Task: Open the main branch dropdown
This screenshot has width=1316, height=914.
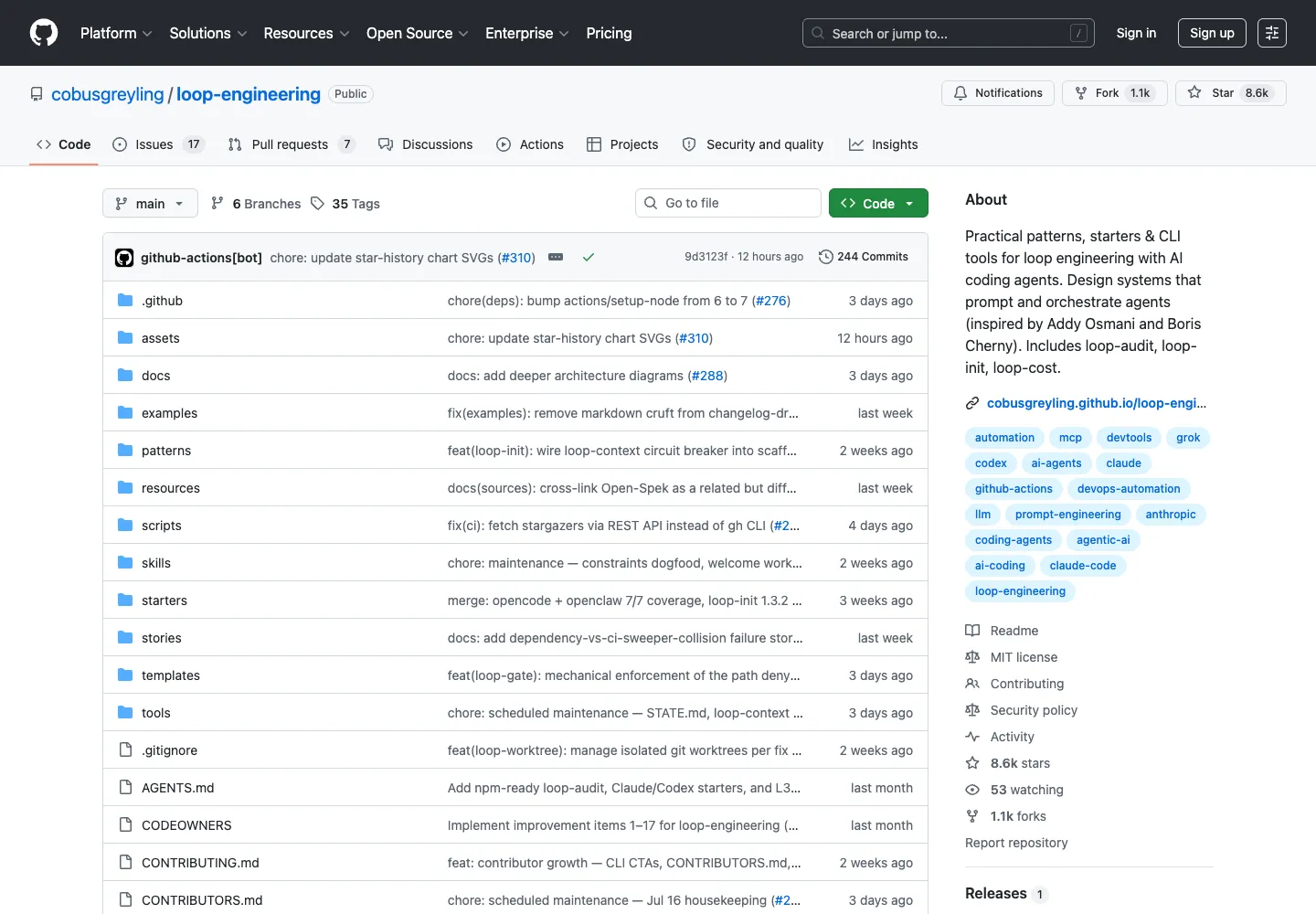Action: click(150, 203)
